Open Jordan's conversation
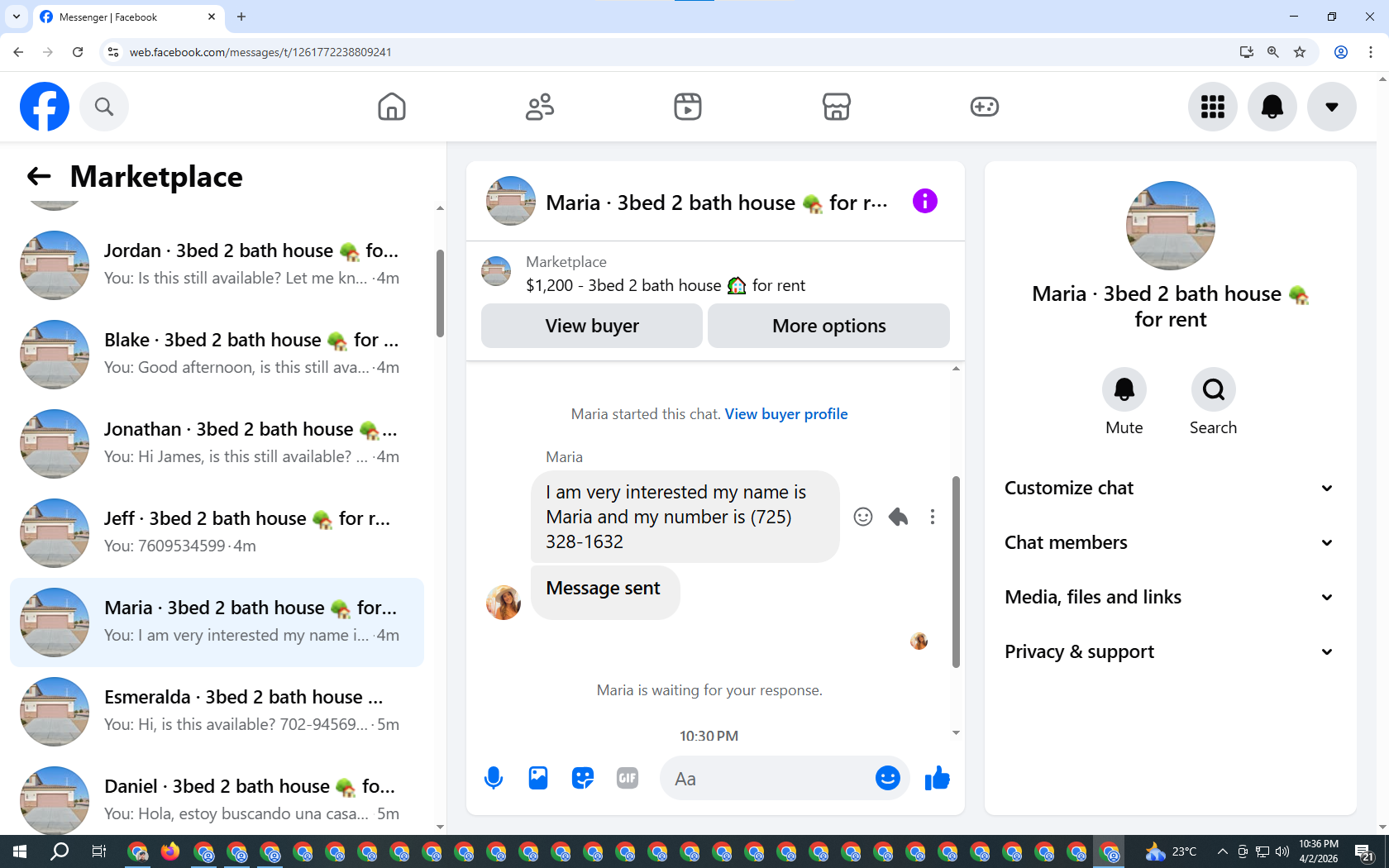1389x868 pixels. click(217, 265)
